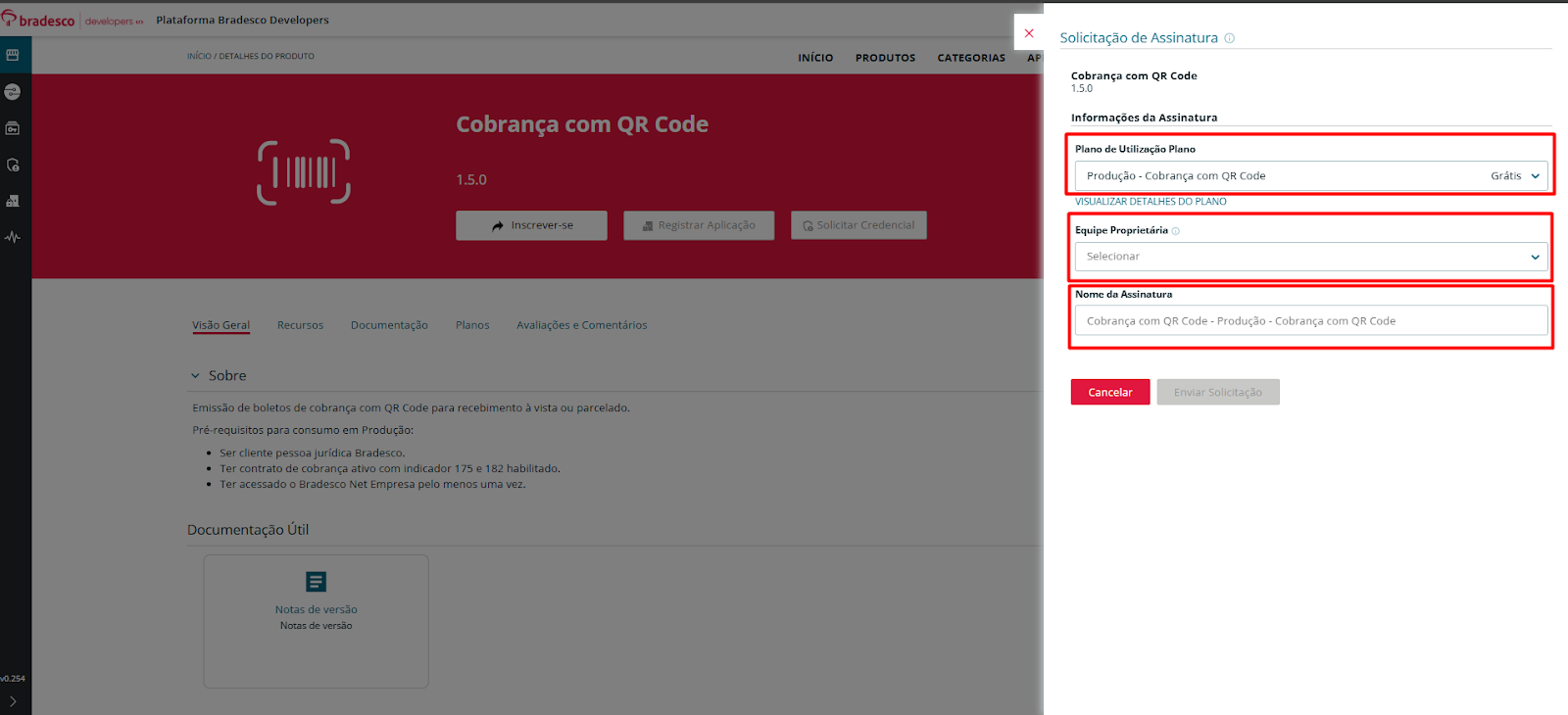This screenshot has height=715, width=1568.
Task: Focus the Nome da Assinatura field
Action: point(1311,321)
